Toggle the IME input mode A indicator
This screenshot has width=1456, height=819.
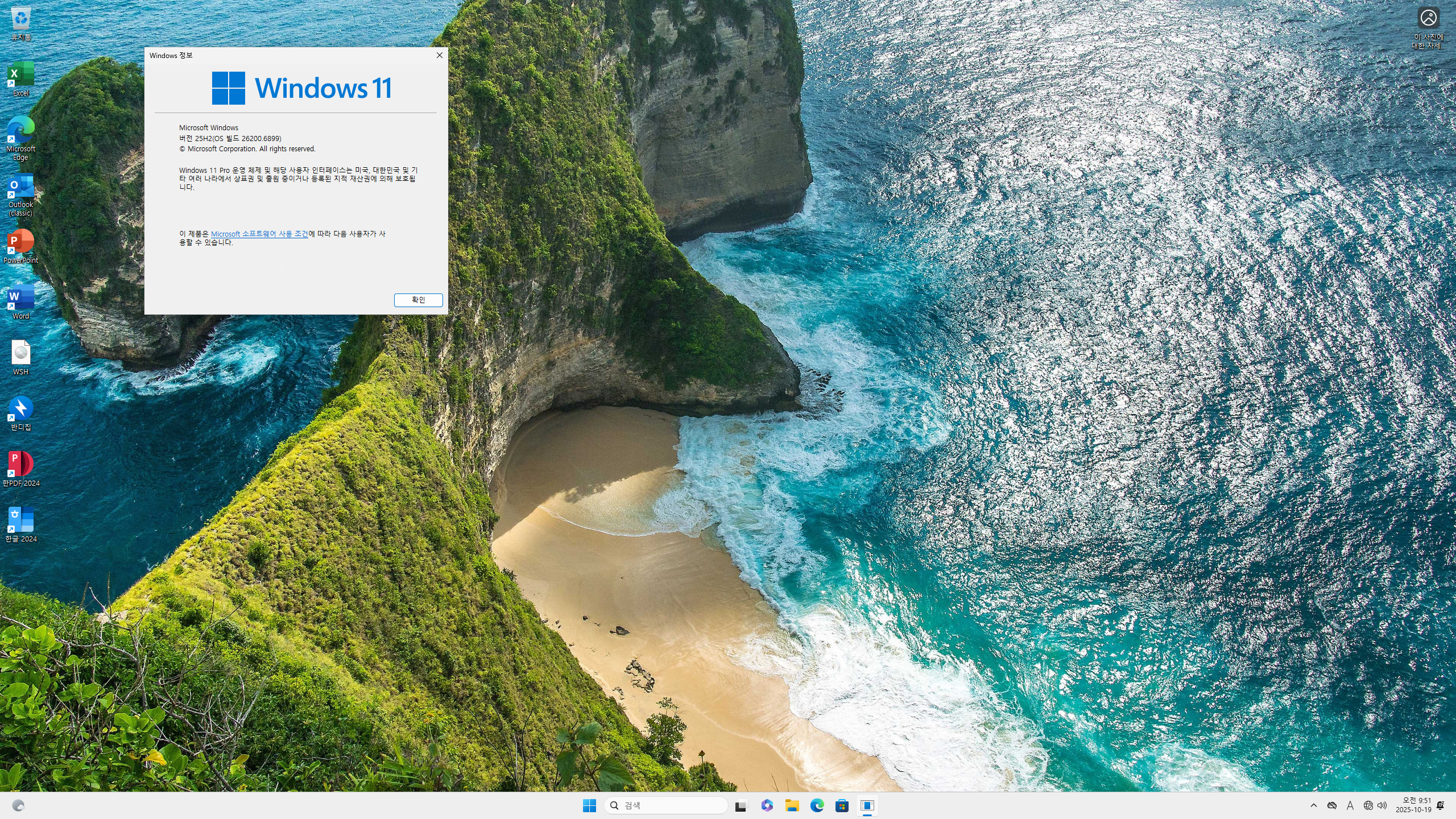pos(1350,805)
